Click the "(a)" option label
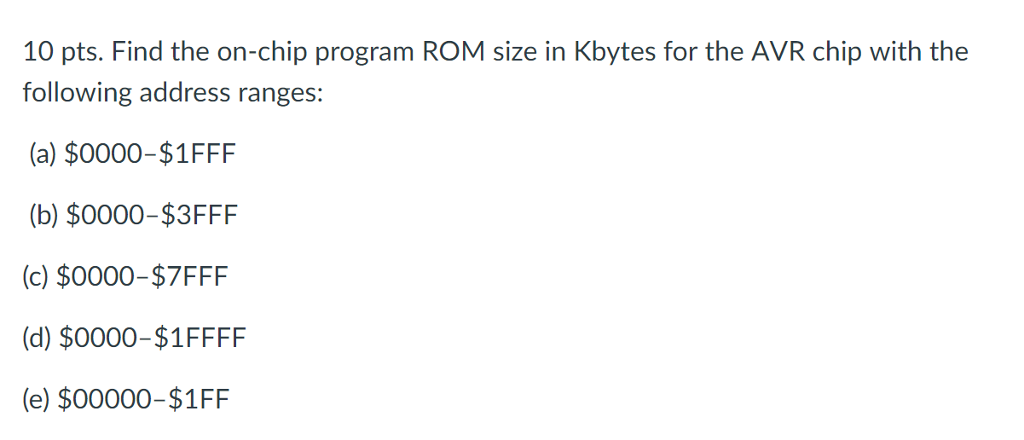The height and width of the screenshot is (440, 1024). (43, 155)
